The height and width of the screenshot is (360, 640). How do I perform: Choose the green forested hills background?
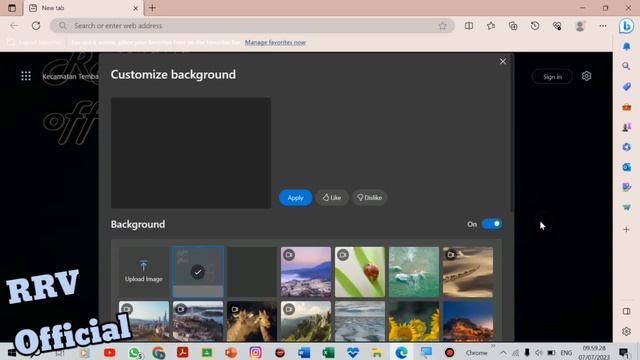coord(306,321)
